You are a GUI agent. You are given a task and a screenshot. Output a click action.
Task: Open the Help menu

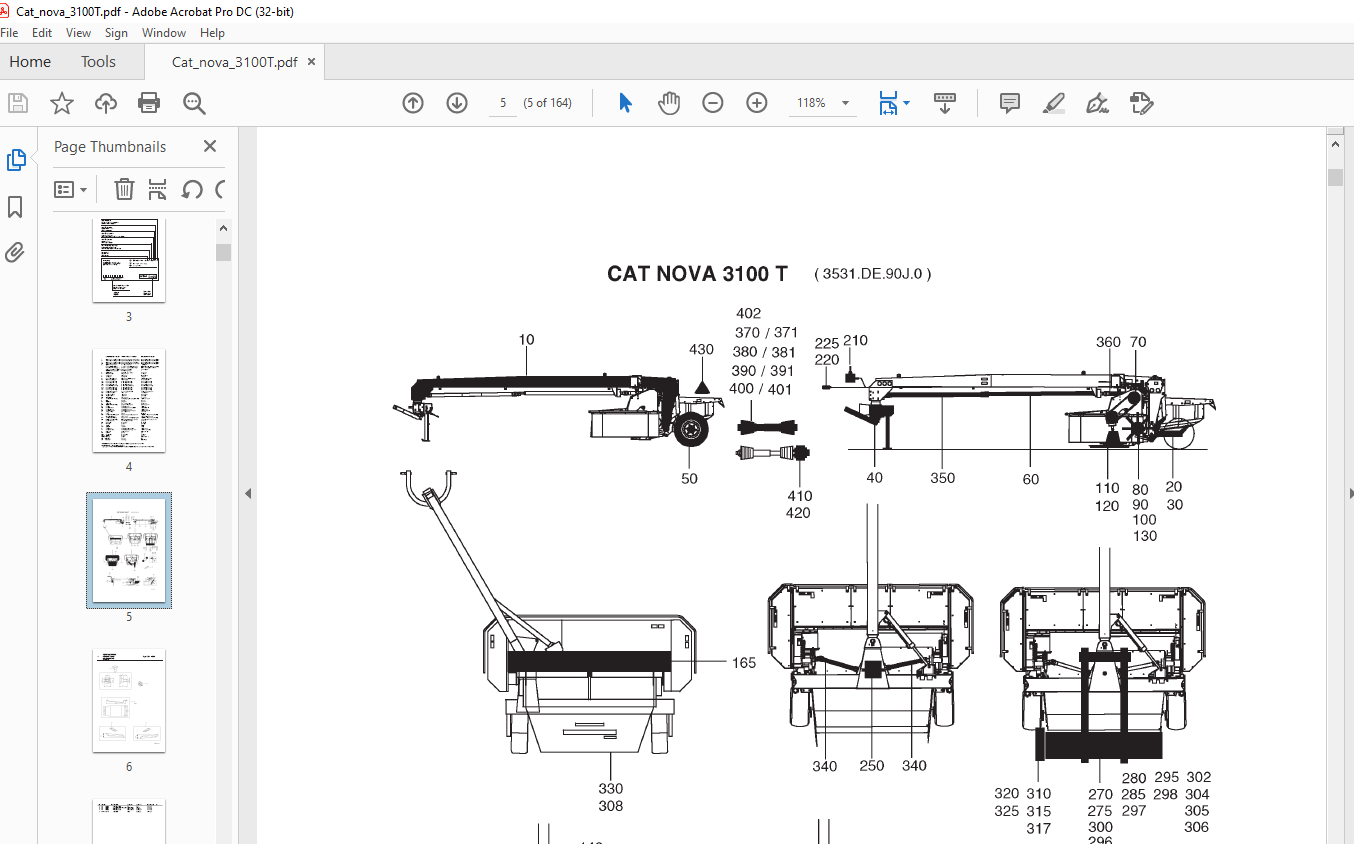(x=212, y=33)
